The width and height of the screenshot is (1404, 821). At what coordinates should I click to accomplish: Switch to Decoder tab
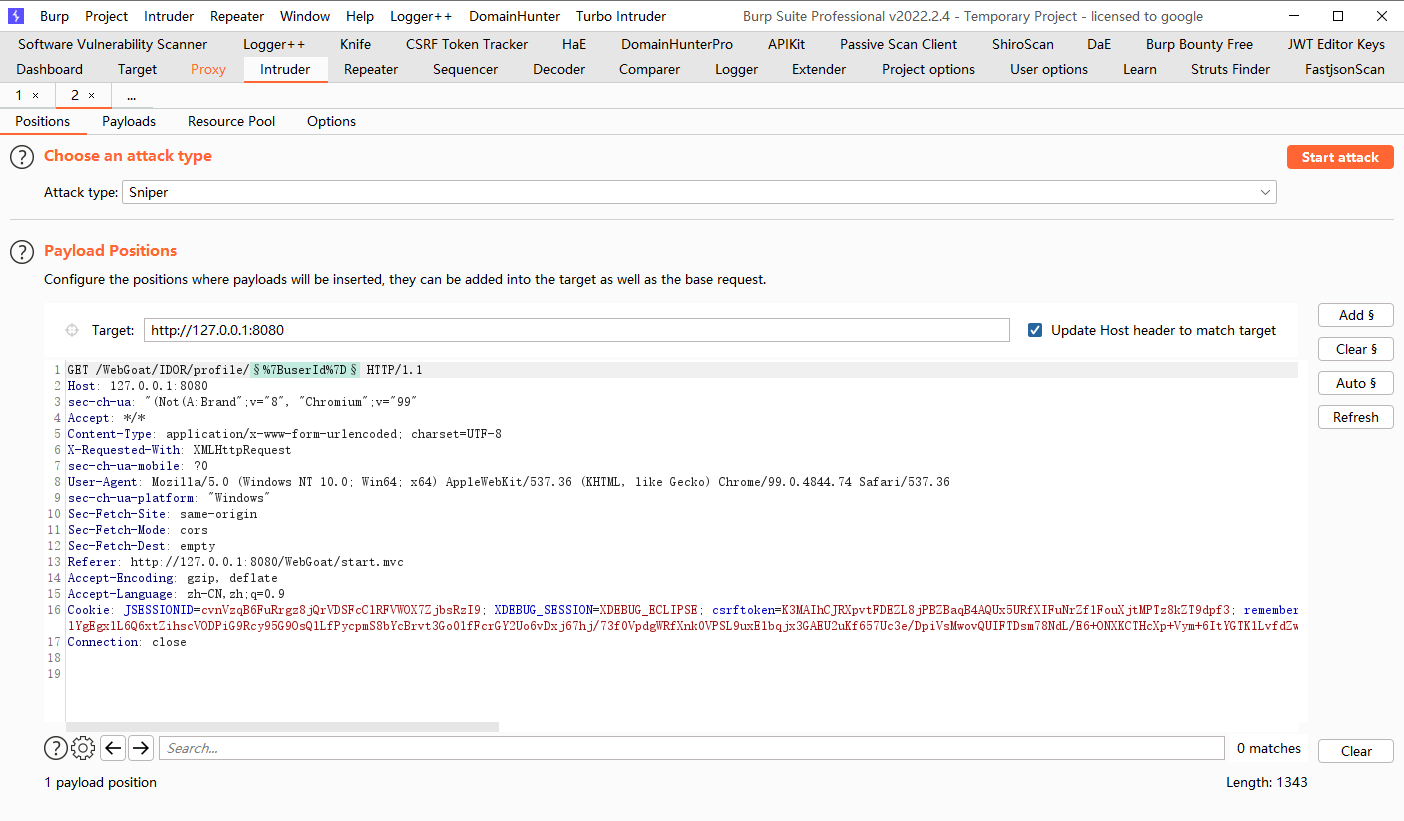click(x=559, y=69)
